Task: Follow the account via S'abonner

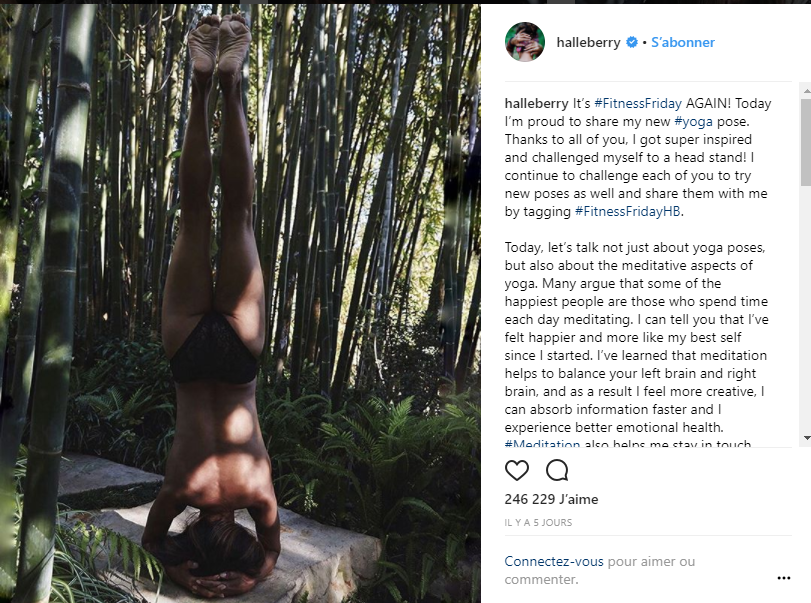Action: coord(683,43)
